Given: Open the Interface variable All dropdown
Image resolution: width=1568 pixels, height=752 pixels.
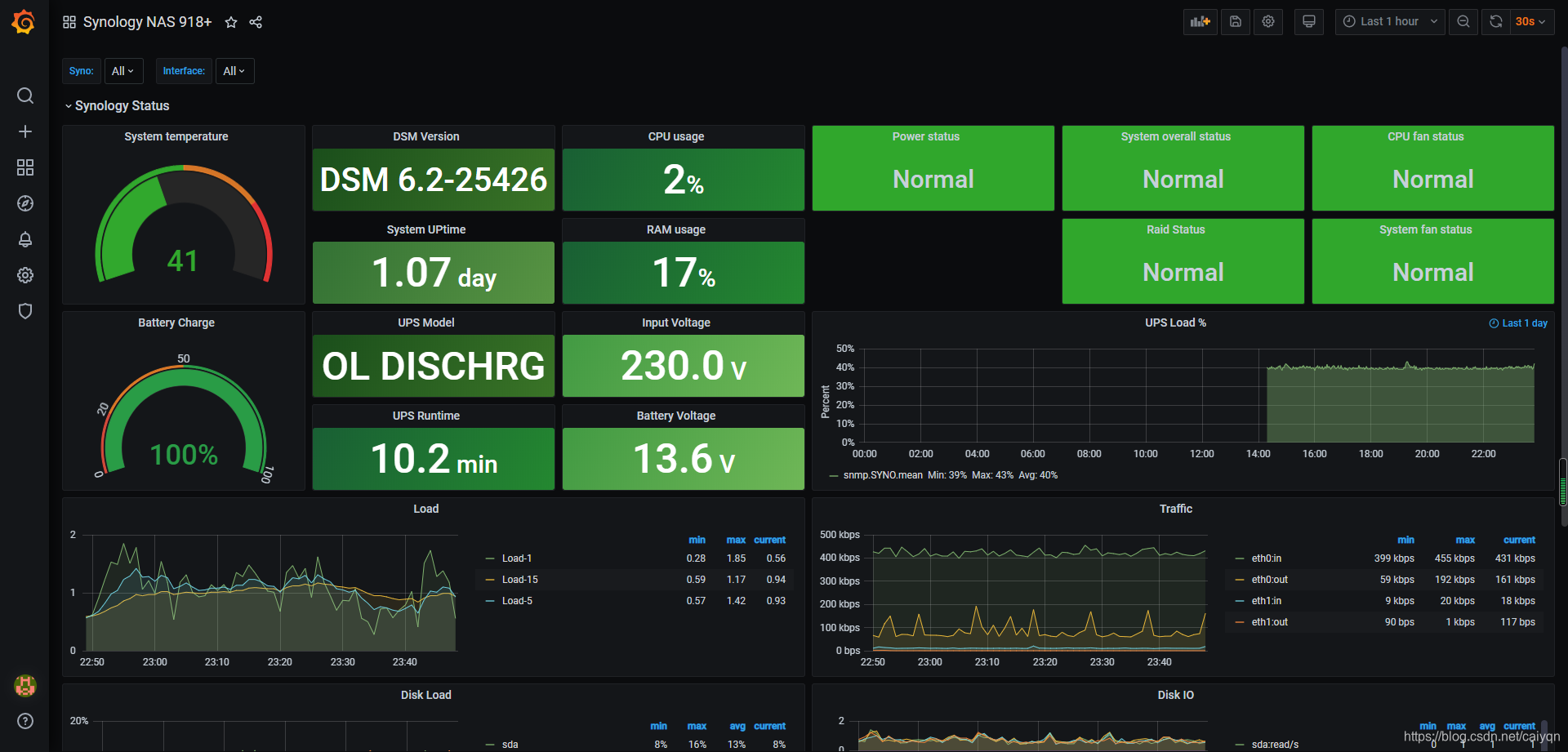Looking at the screenshot, I should [x=234, y=71].
